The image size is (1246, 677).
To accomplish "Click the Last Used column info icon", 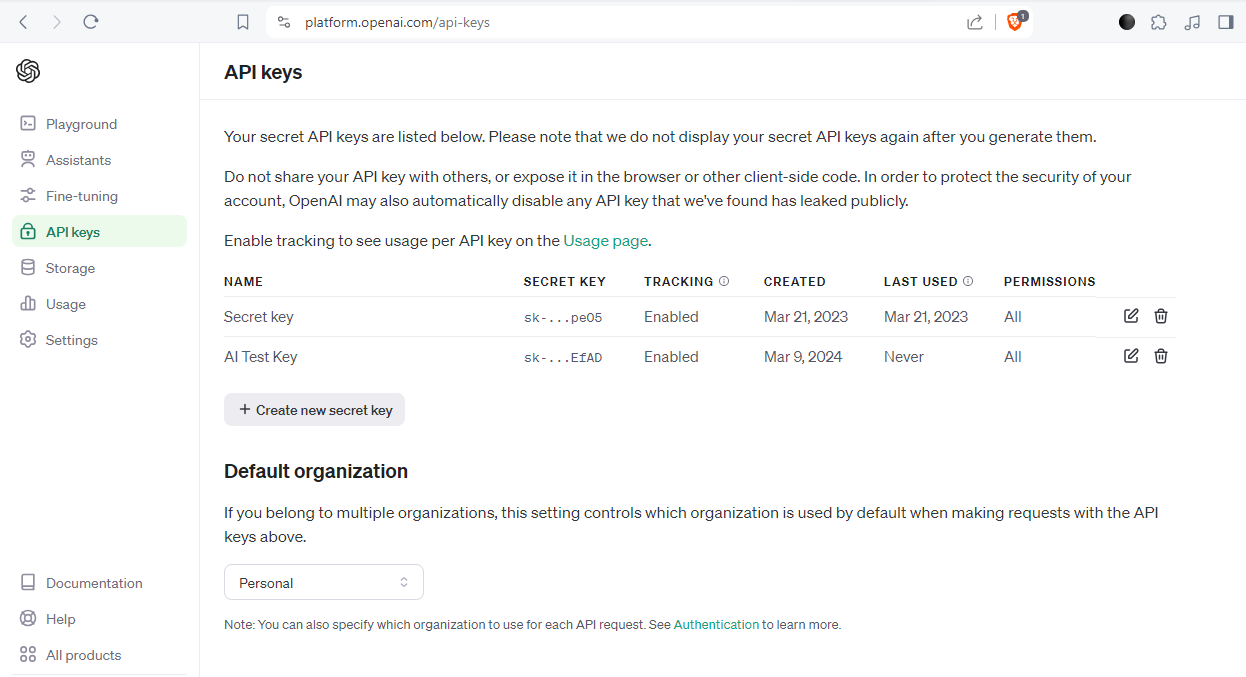I will coord(968,281).
